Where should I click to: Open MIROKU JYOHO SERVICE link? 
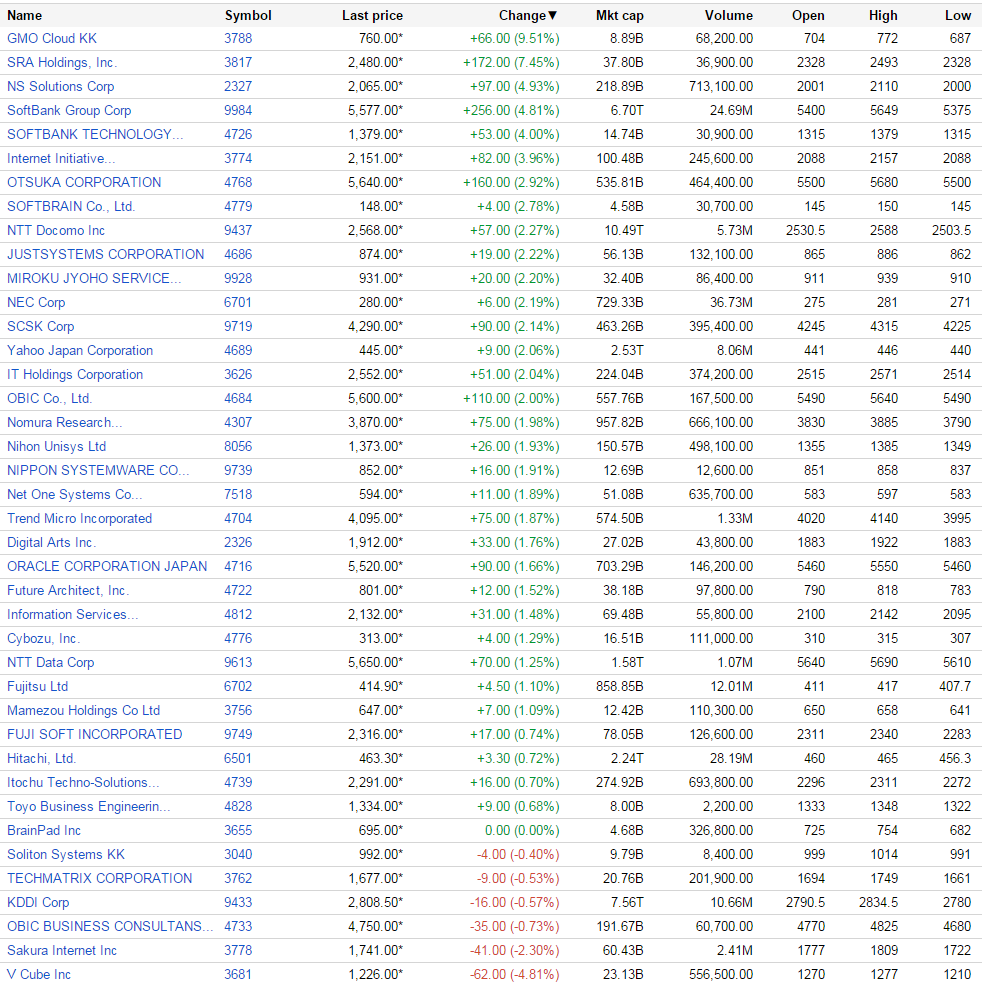click(94, 279)
